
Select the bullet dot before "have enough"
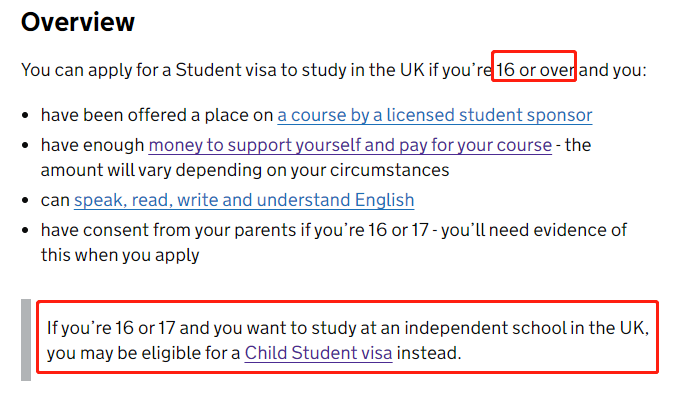[x=25, y=145]
